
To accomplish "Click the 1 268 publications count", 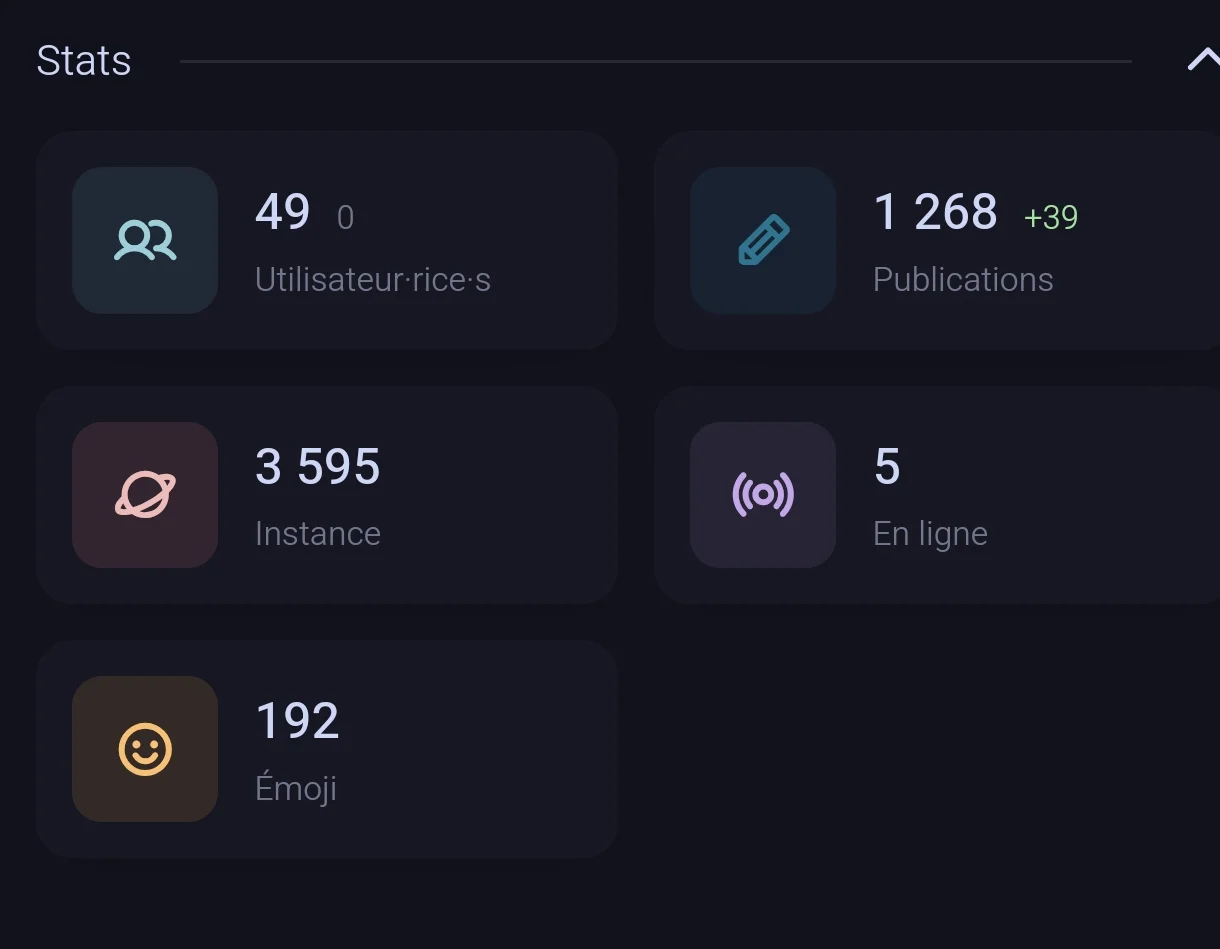I will (935, 212).
